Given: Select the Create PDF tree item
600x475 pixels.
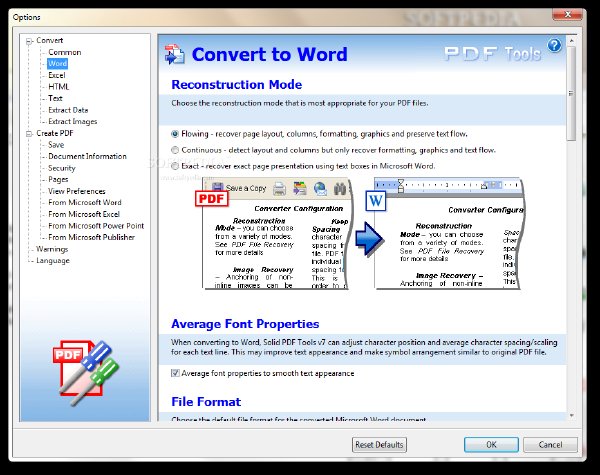Looking at the screenshot, I should 55,133.
